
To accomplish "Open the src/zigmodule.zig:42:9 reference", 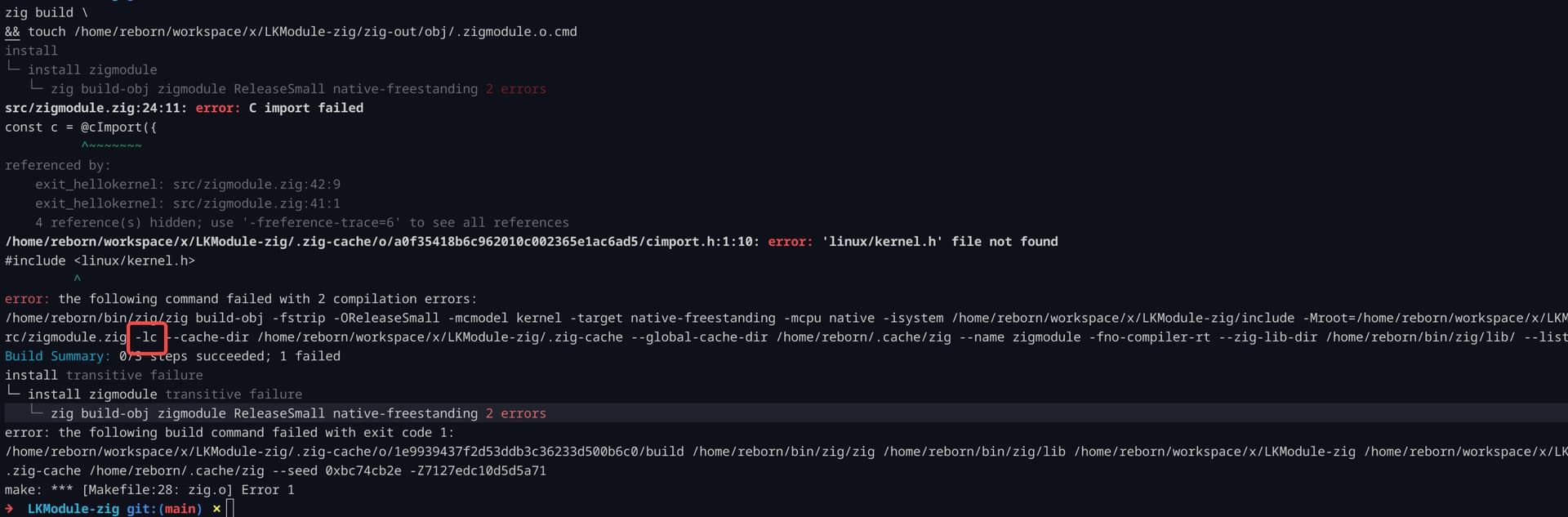I will tap(256, 185).
